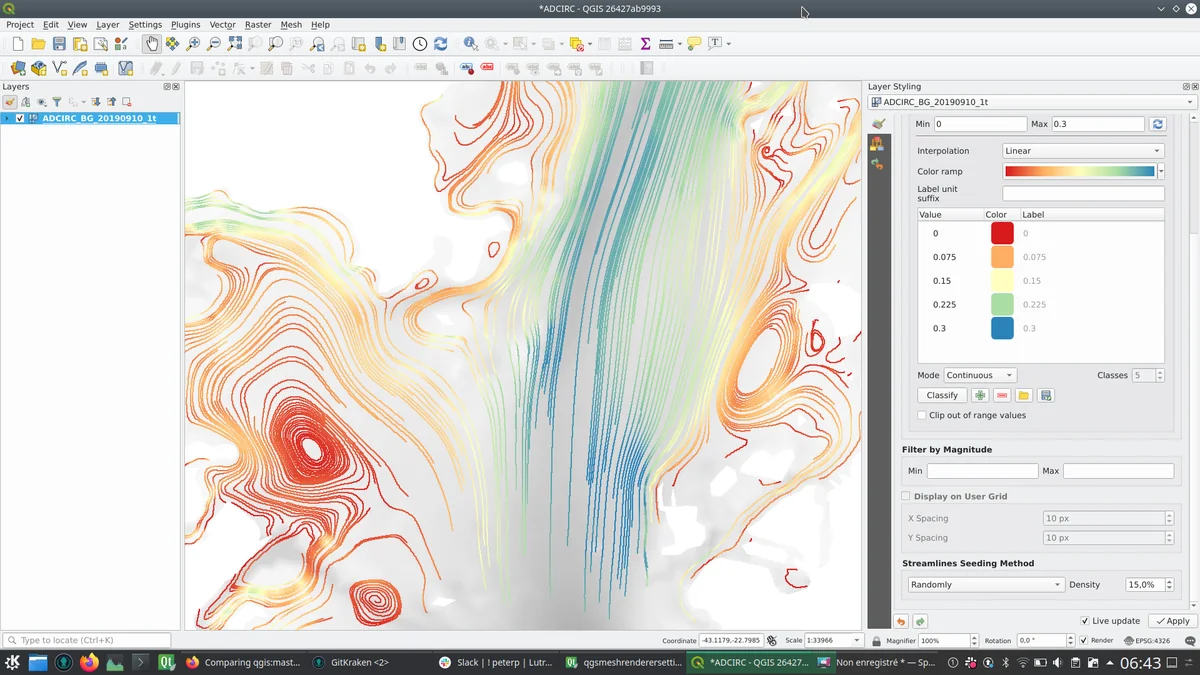Save the project with the floppy icon
The image size is (1200, 675).
59,44
